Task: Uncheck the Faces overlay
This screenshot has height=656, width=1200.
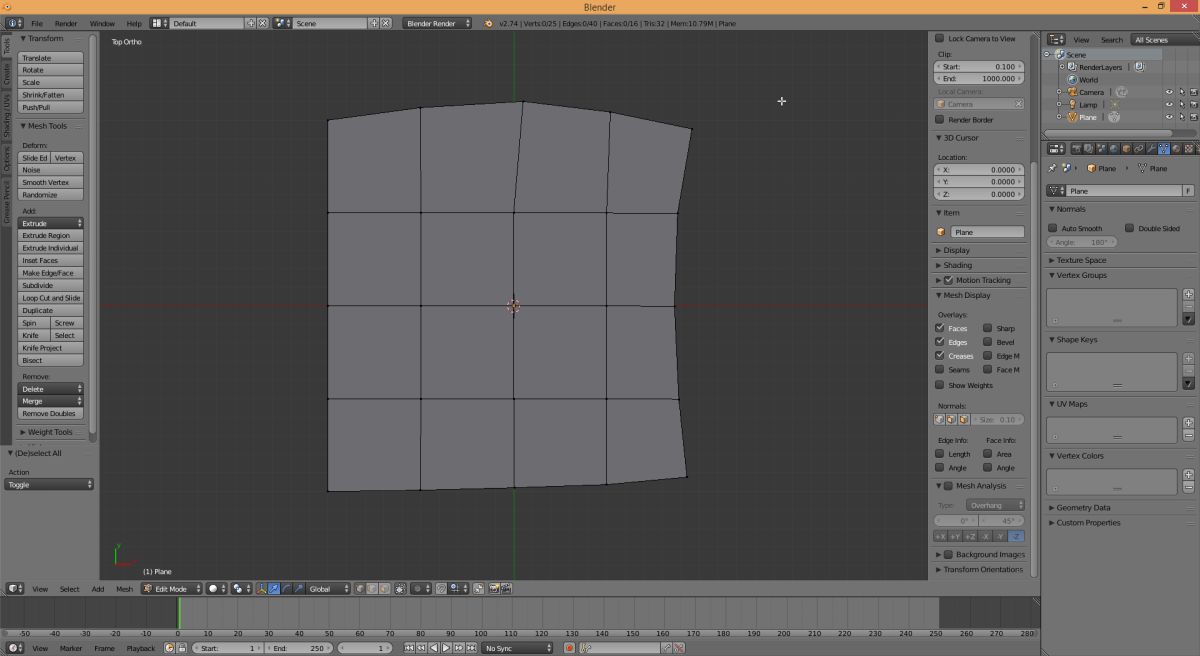Action: [x=939, y=328]
